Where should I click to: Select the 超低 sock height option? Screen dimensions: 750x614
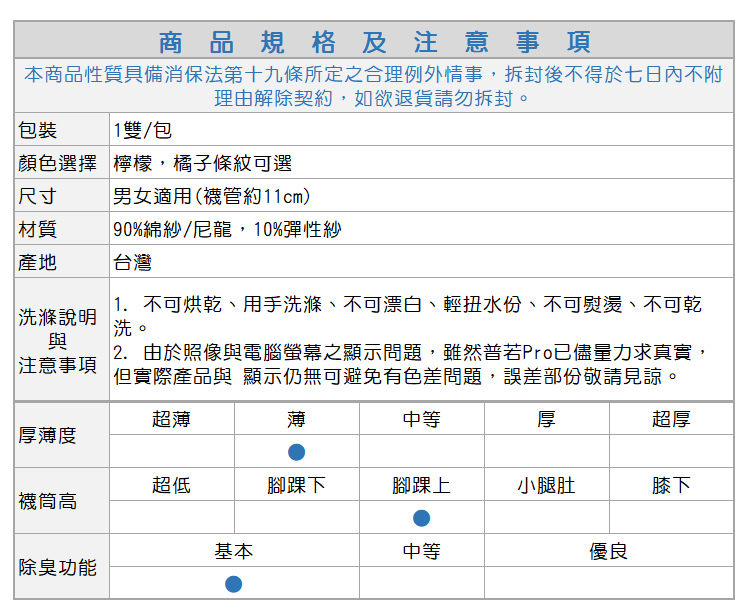(171, 486)
